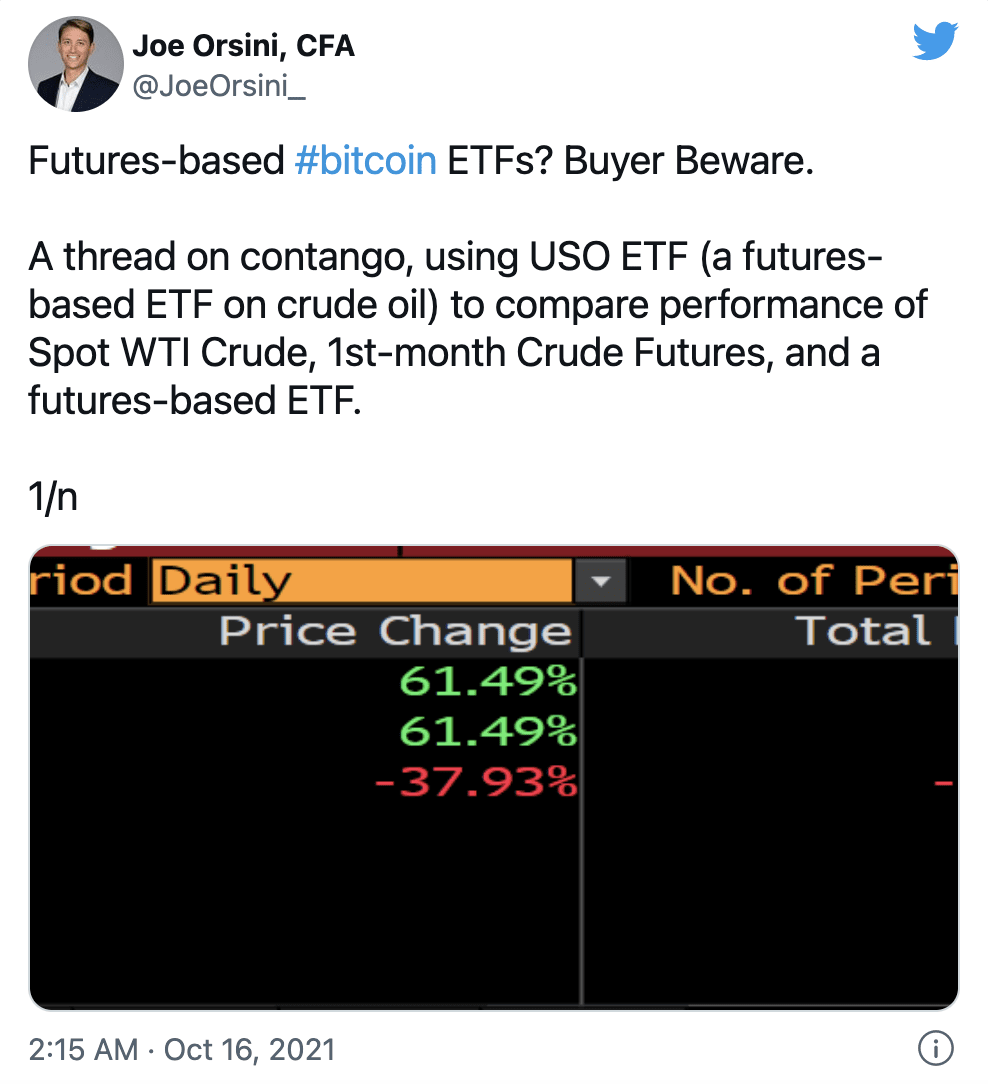The height and width of the screenshot is (1084, 988).
Task: Click the Total column header
Action: [864, 630]
